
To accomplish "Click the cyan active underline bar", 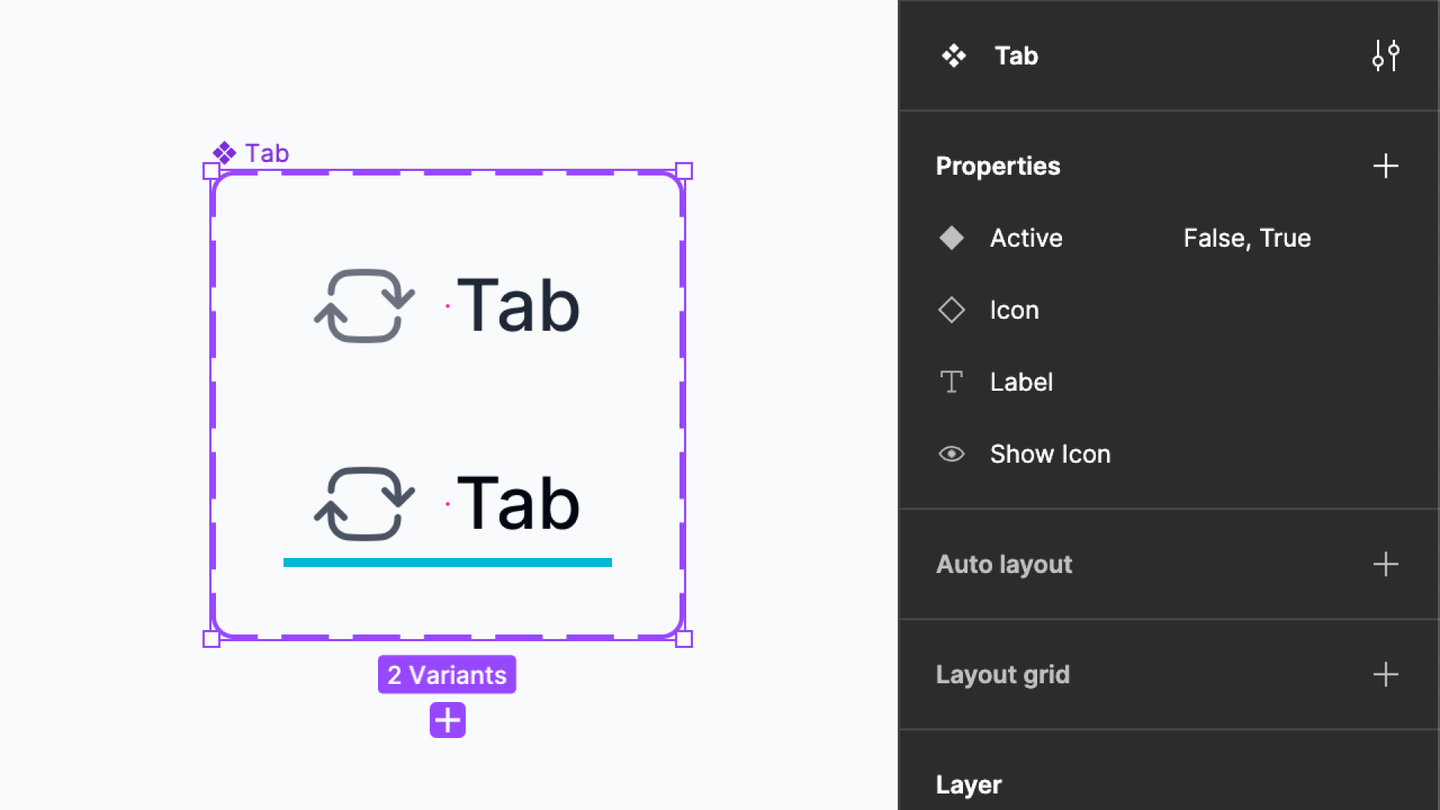I will (x=447, y=562).
